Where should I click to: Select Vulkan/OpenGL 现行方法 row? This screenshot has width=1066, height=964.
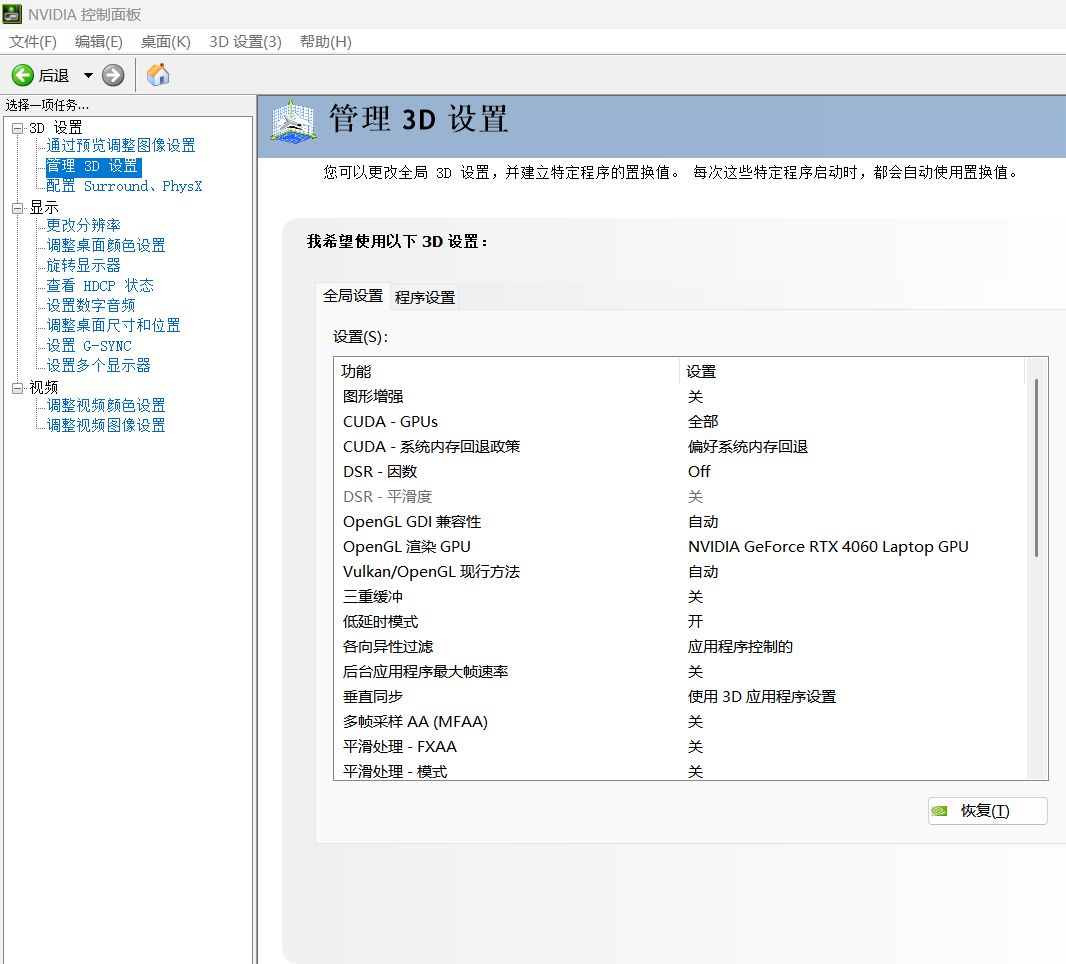(681, 572)
